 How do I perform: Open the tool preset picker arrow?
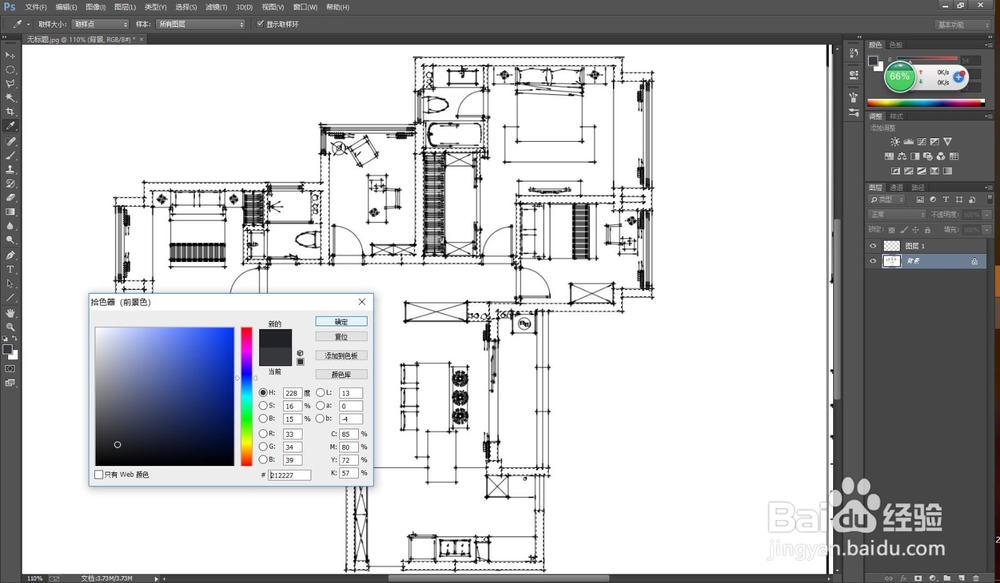28,24
